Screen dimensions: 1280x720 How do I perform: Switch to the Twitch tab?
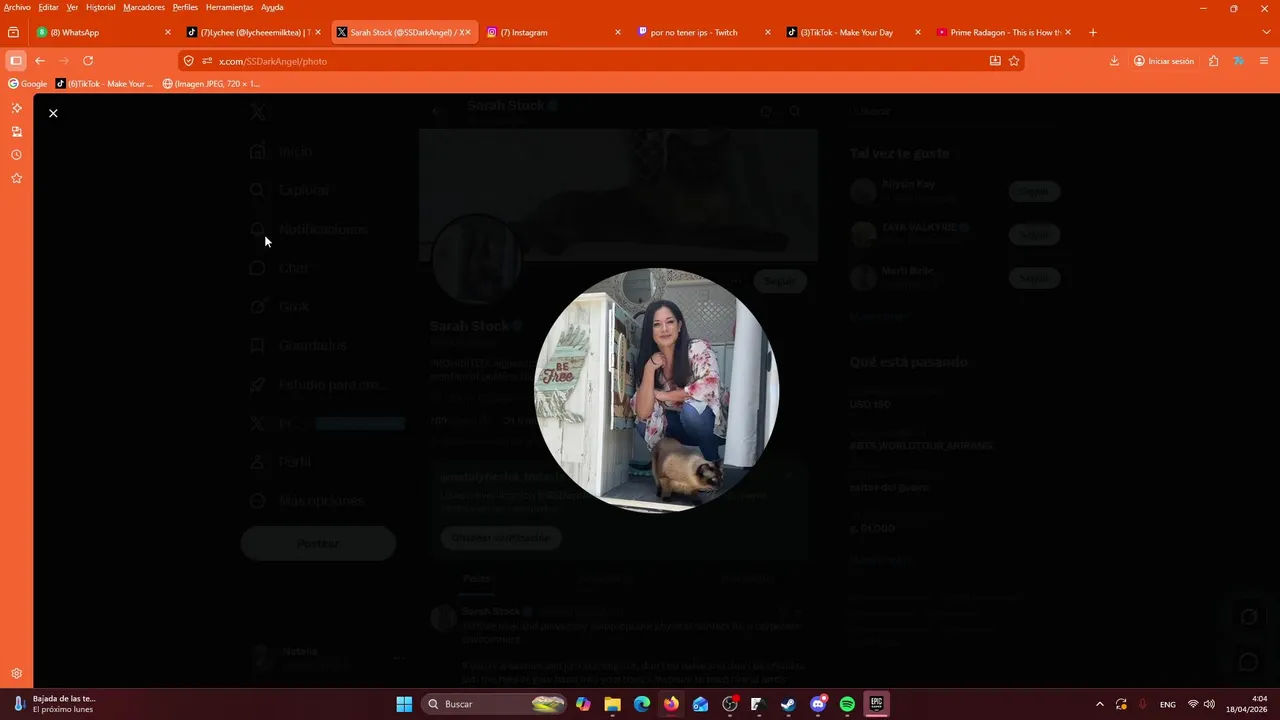pyautogui.click(x=705, y=32)
